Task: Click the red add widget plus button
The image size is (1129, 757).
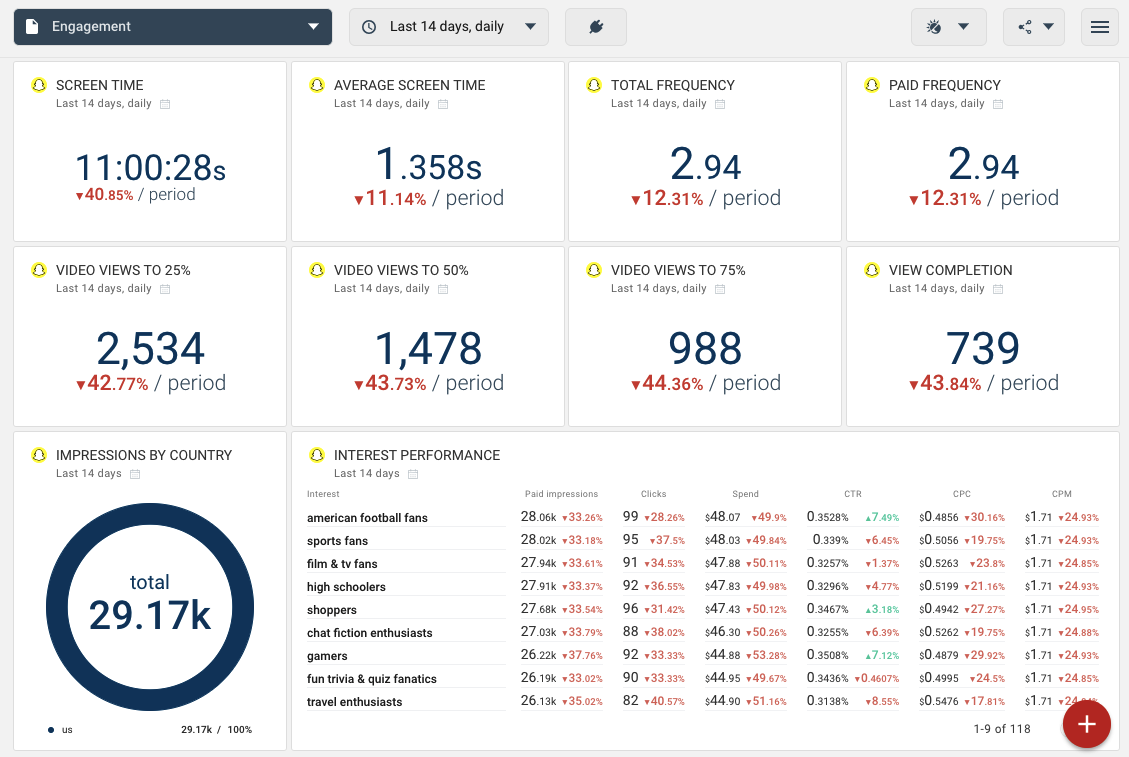Action: pos(1087,724)
